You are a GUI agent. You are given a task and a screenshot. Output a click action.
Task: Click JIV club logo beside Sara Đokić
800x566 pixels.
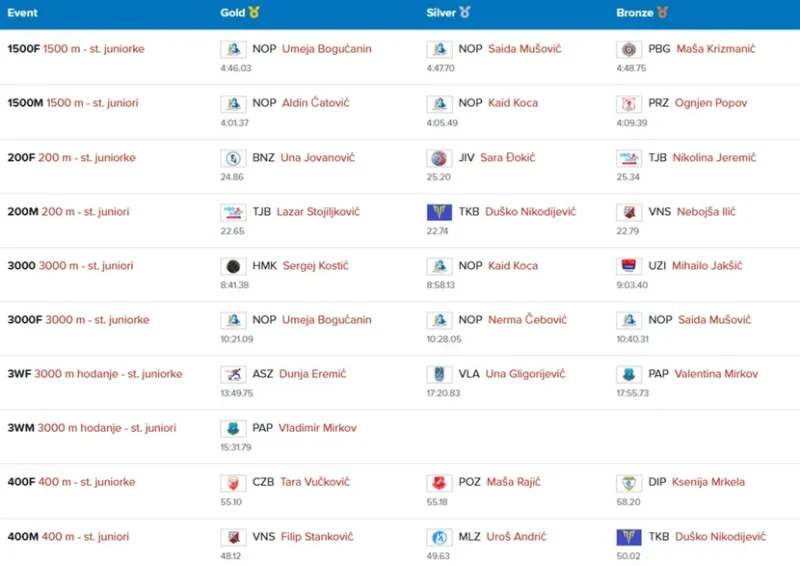coord(439,158)
